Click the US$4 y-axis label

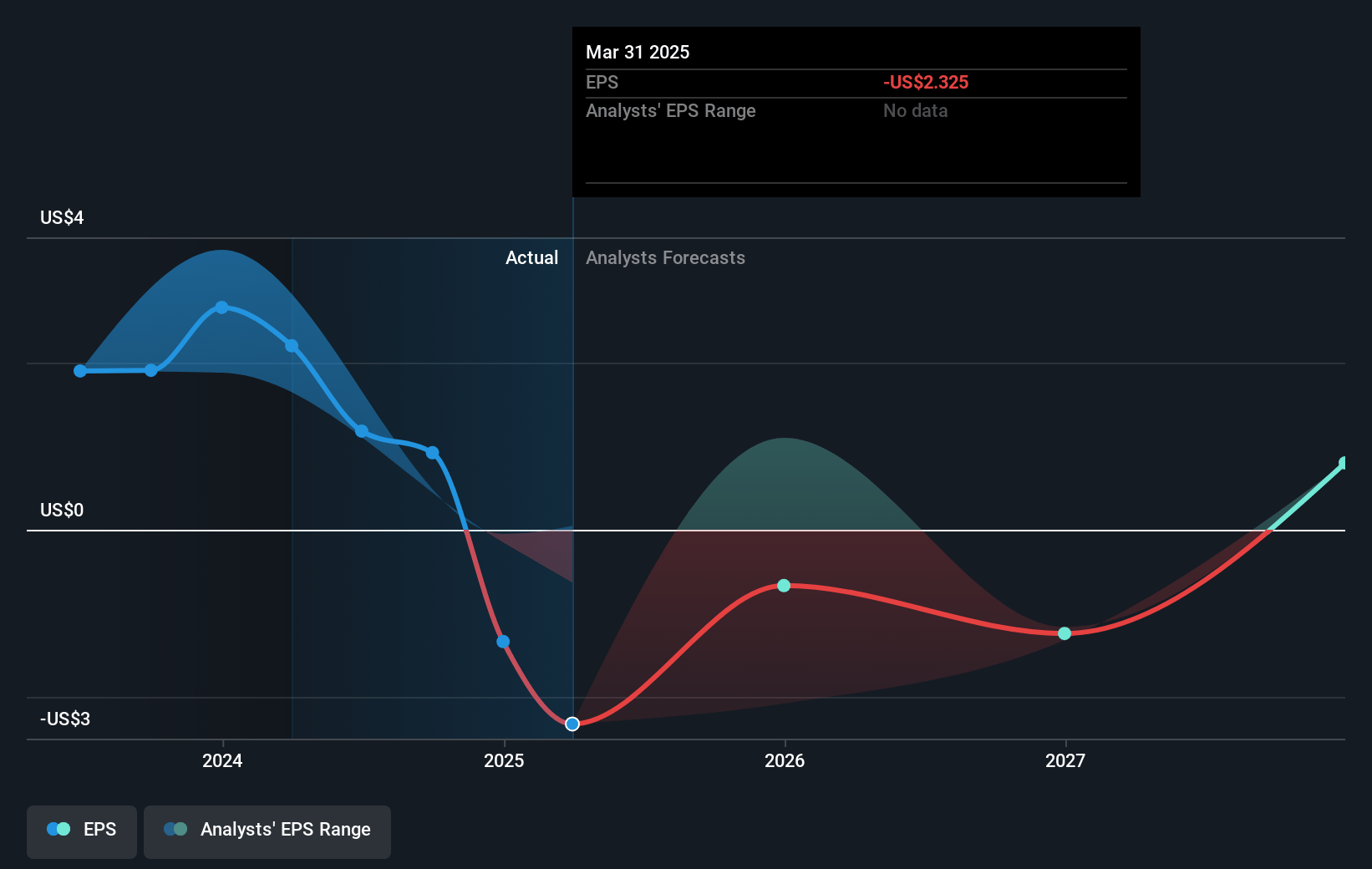pyautogui.click(x=62, y=218)
